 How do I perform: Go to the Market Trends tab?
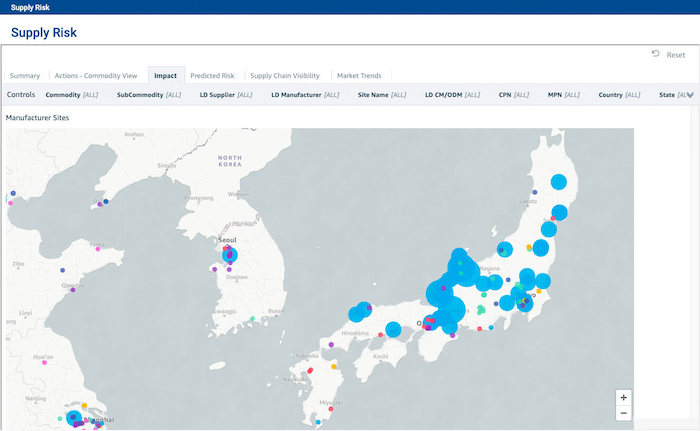point(359,75)
